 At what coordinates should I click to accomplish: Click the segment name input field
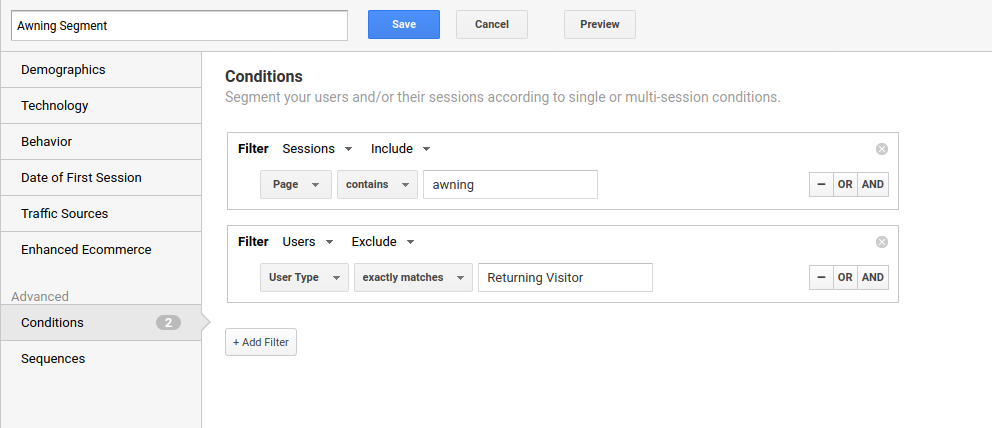[x=180, y=26]
